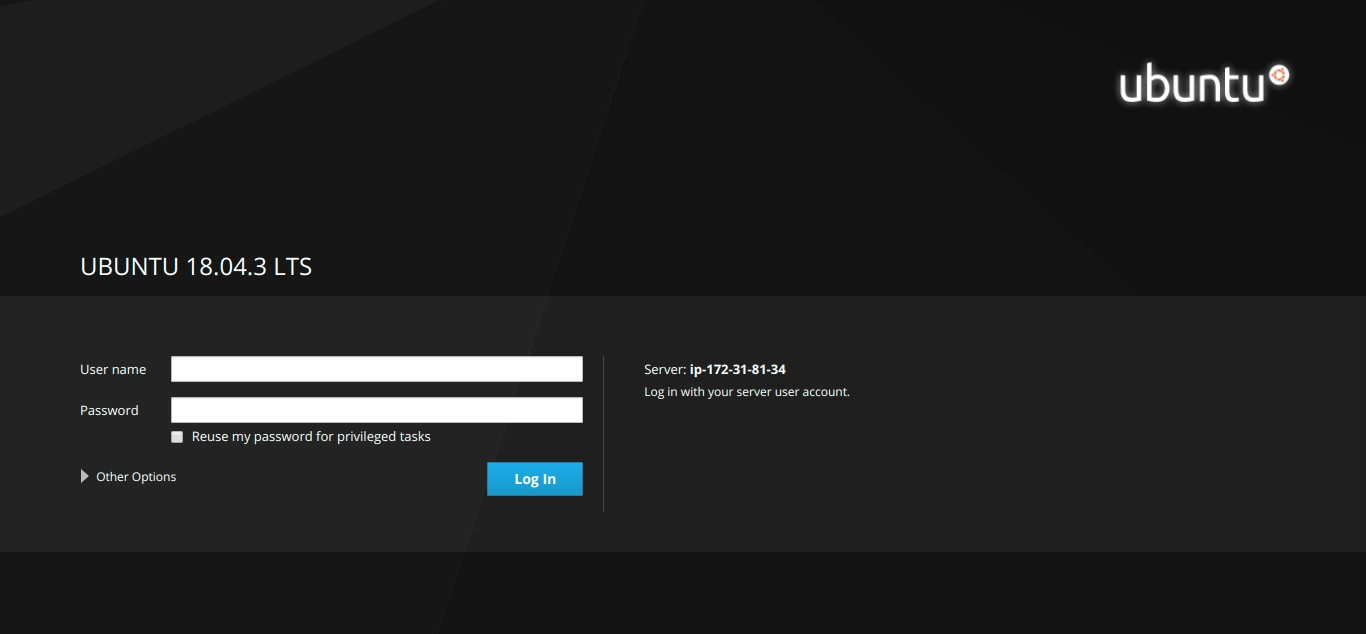Click 'Log in with your server user account.' text
The width and height of the screenshot is (1366, 634).
[x=747, y=392]
